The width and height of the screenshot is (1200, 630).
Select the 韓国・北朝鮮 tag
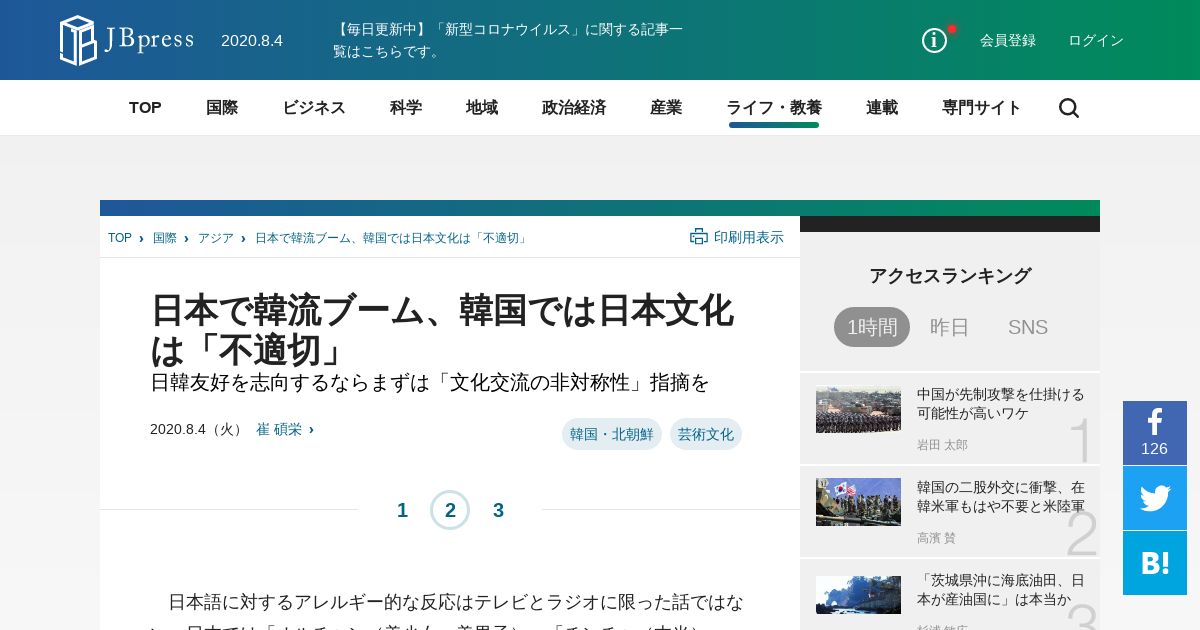coord(612,434)
